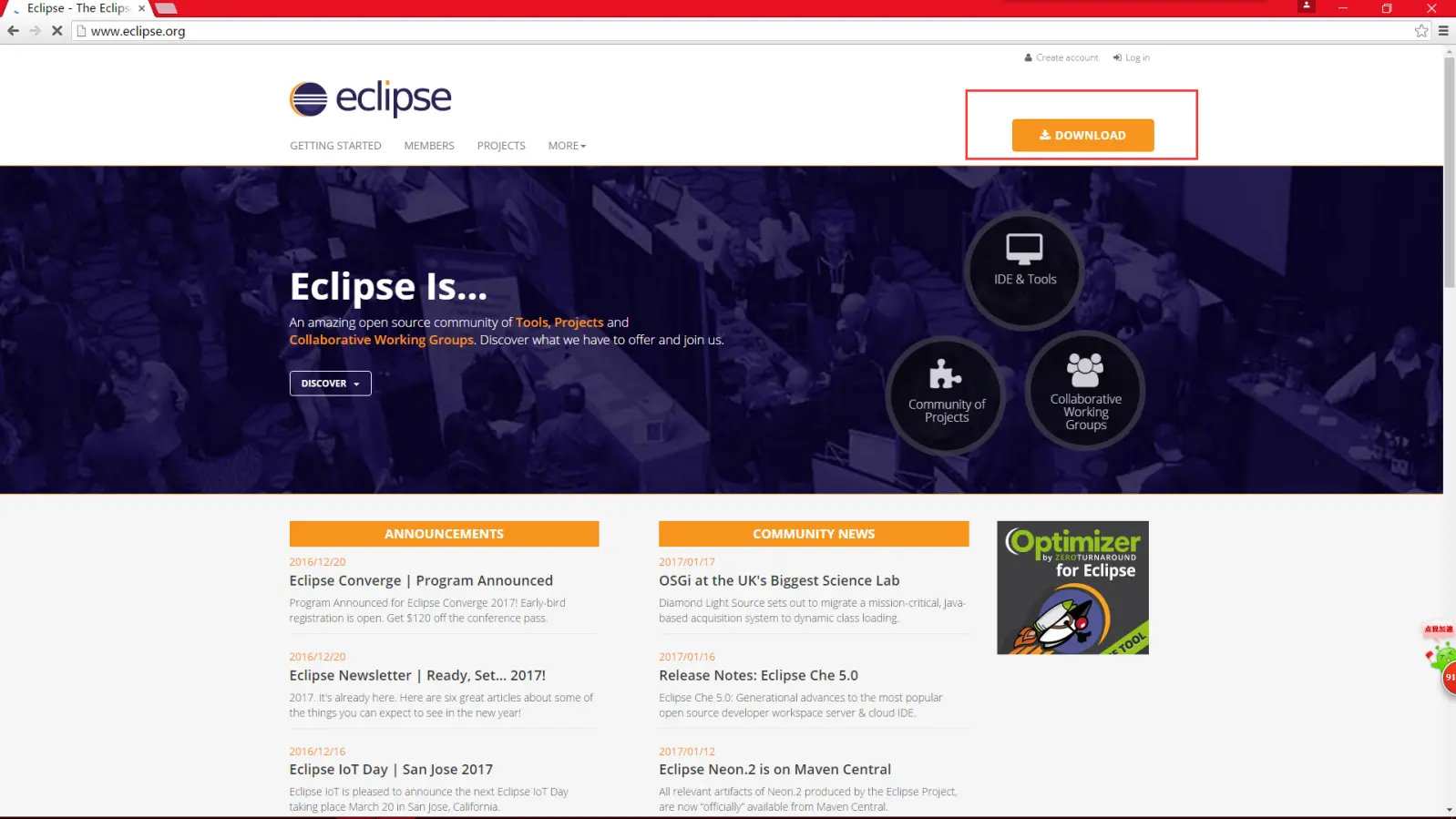Viewport: 1456px width, 819px height.
Task: Open the browser hamburger menu
Action: (1443, 31)
